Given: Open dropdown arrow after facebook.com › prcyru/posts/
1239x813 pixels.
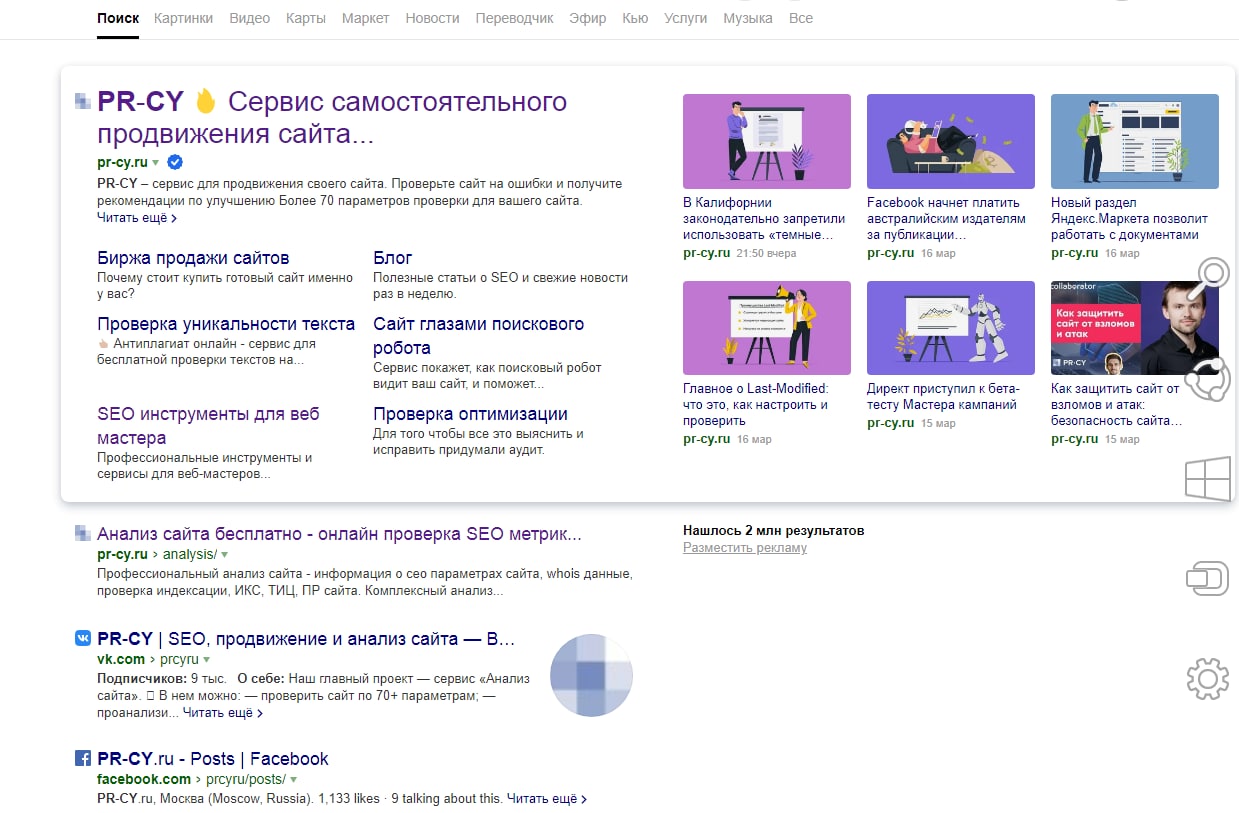Looking at the screenshot, I should click(x=293, y=780).
